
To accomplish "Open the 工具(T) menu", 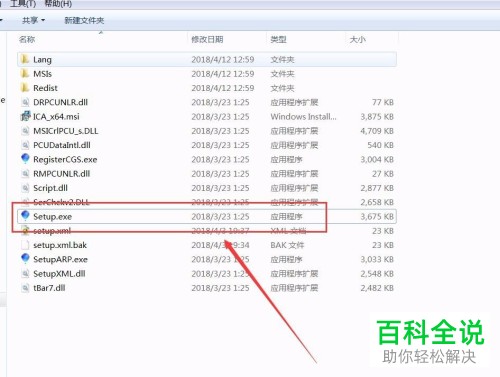I will (x=23, y=4).
